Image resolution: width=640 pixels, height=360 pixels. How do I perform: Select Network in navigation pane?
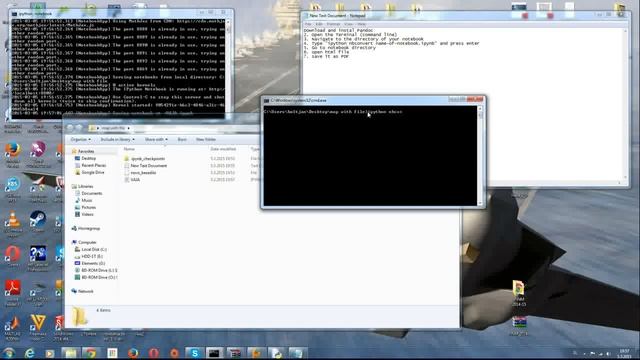click(x=85, y=291)
